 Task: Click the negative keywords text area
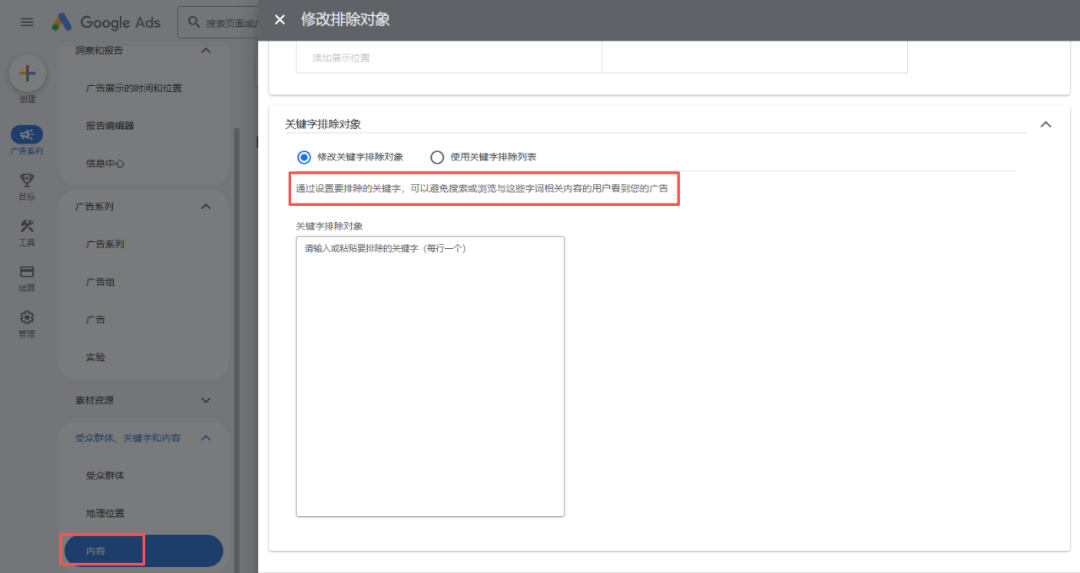(x=430, y=377)
